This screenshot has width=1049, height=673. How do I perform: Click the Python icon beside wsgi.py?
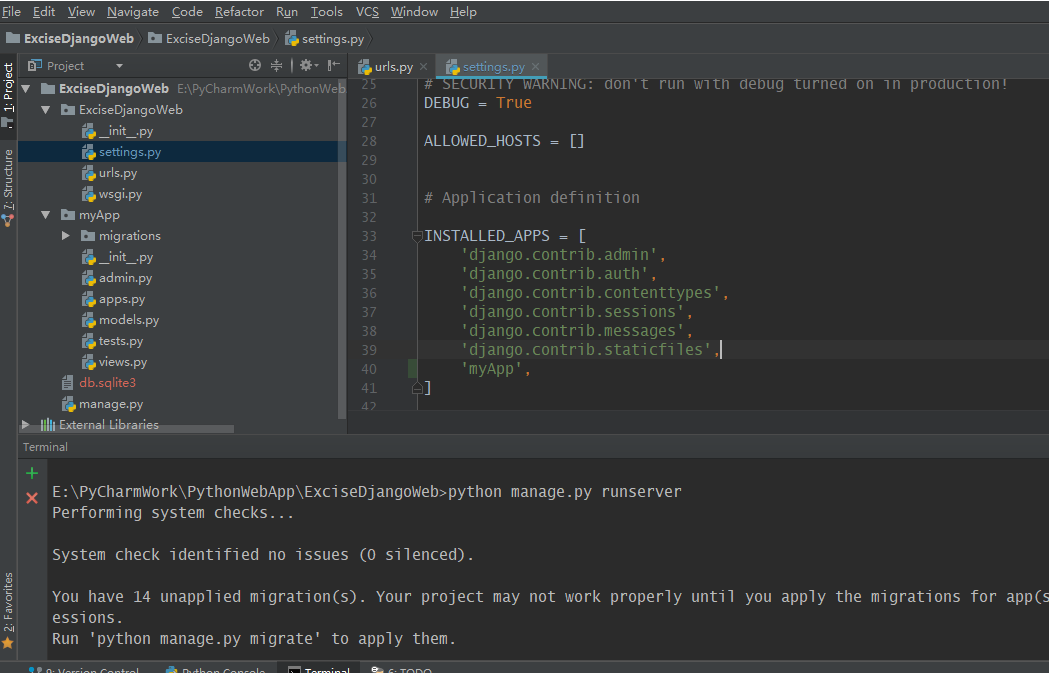[88, 194]
